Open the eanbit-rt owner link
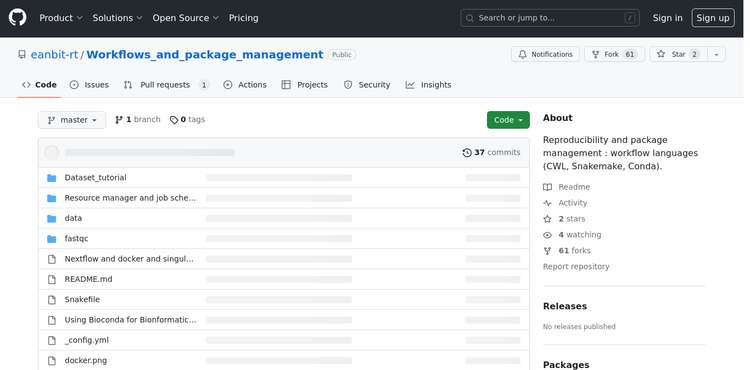Screen dimensions: 750x370 point(54,54)
